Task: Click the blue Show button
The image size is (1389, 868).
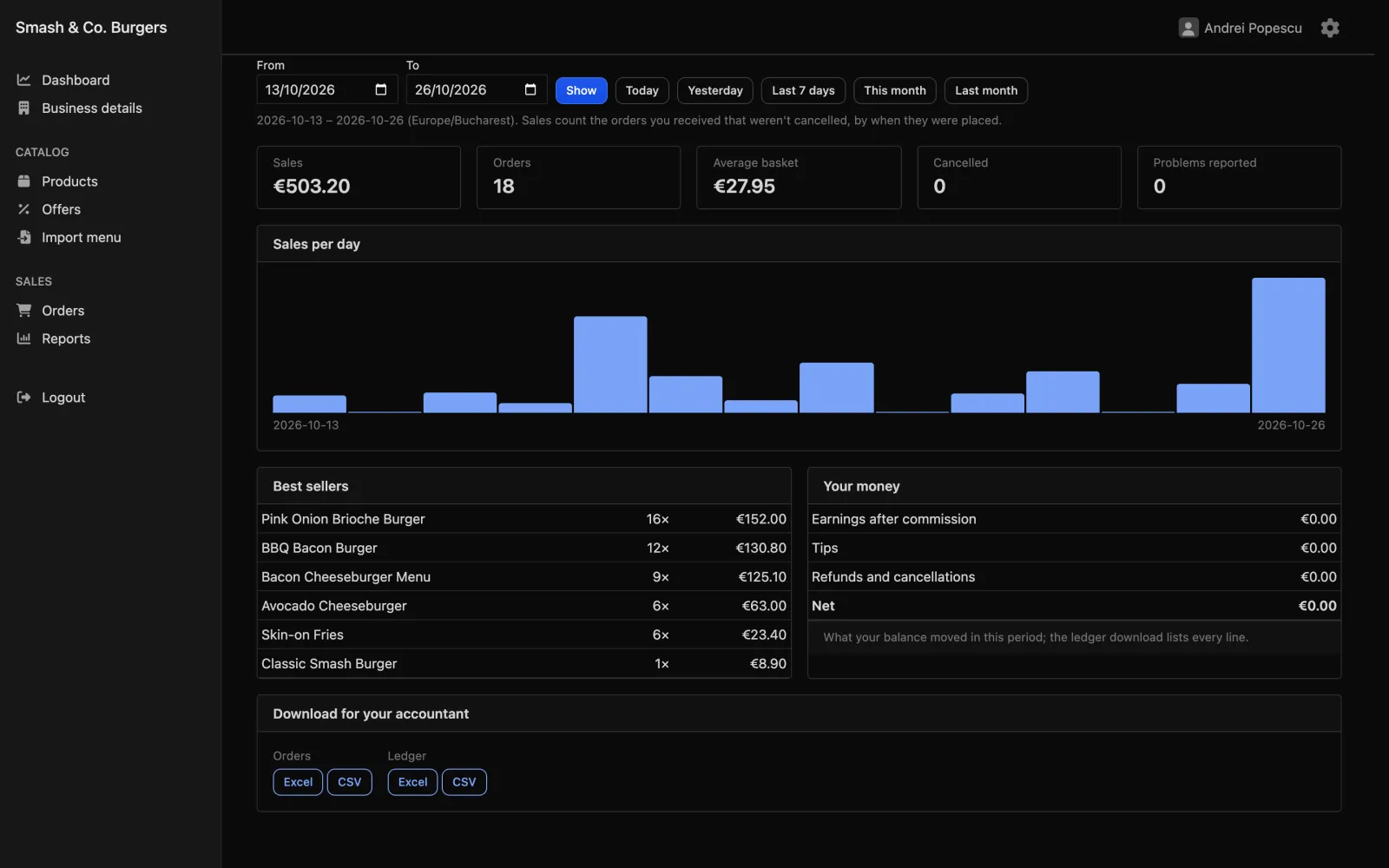Action: tap(581, 90)
